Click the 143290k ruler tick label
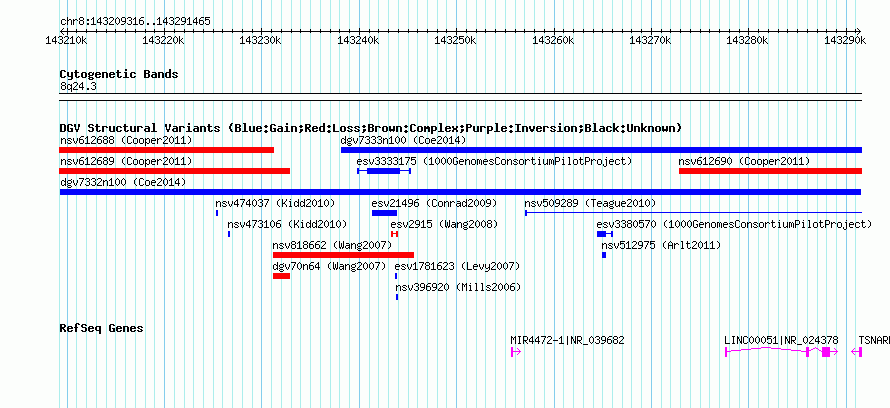The height and width of the screenshot is (408, 890). tap(845, 40)
